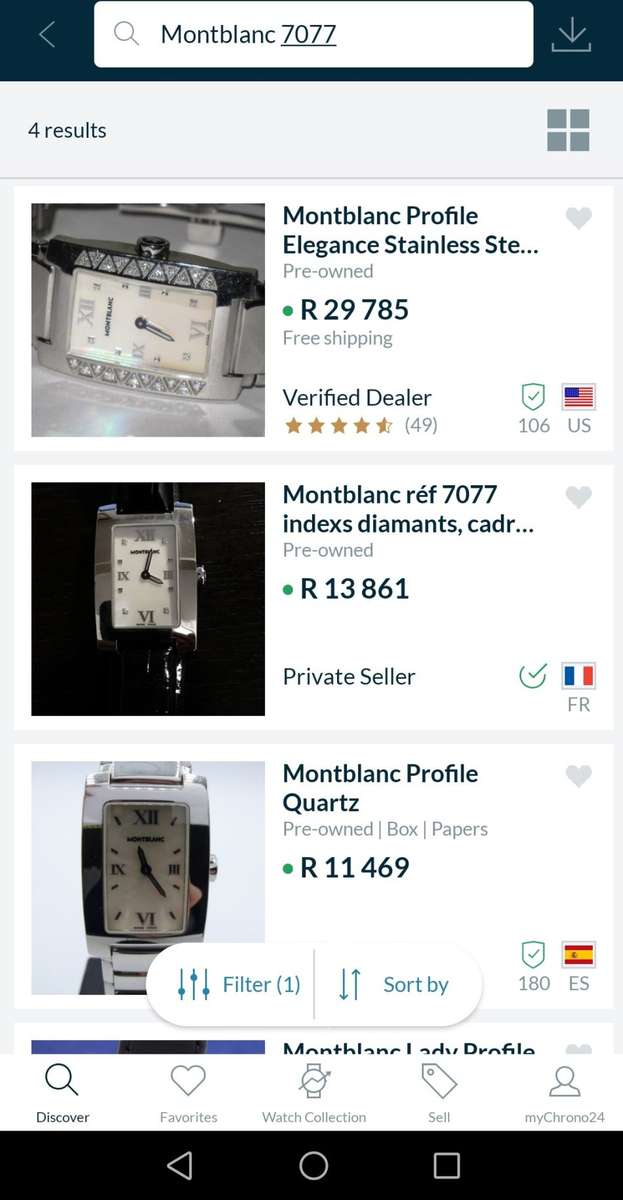Open the myChrono24 tab
Viewport: 623px width, 1200px height.
[564, 1093]
